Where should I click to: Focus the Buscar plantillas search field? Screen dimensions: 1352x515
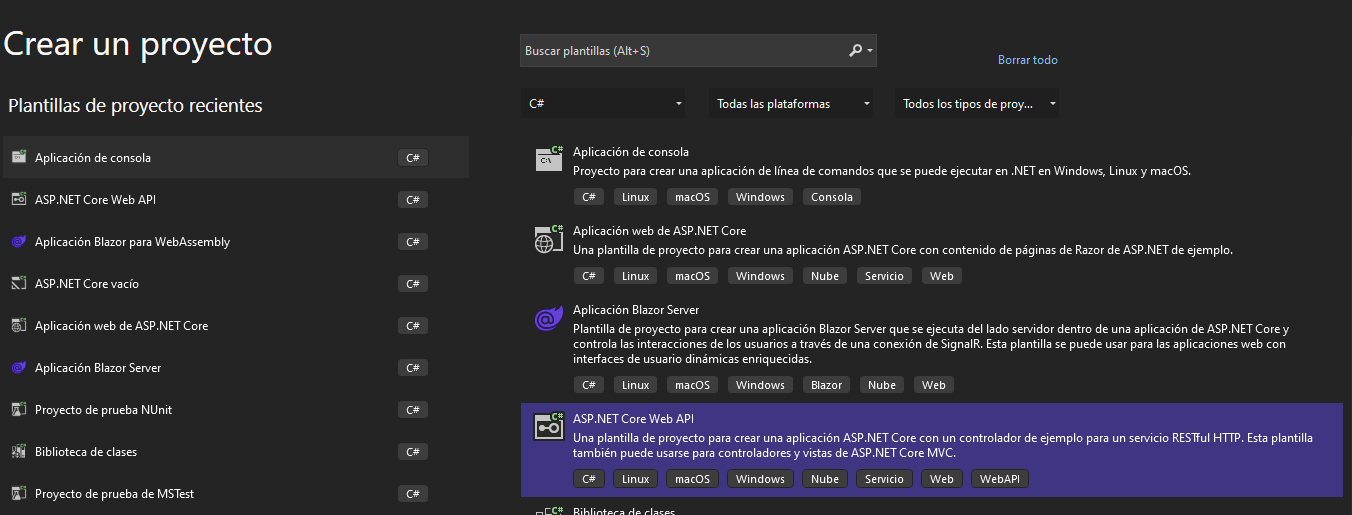(698, 50)
